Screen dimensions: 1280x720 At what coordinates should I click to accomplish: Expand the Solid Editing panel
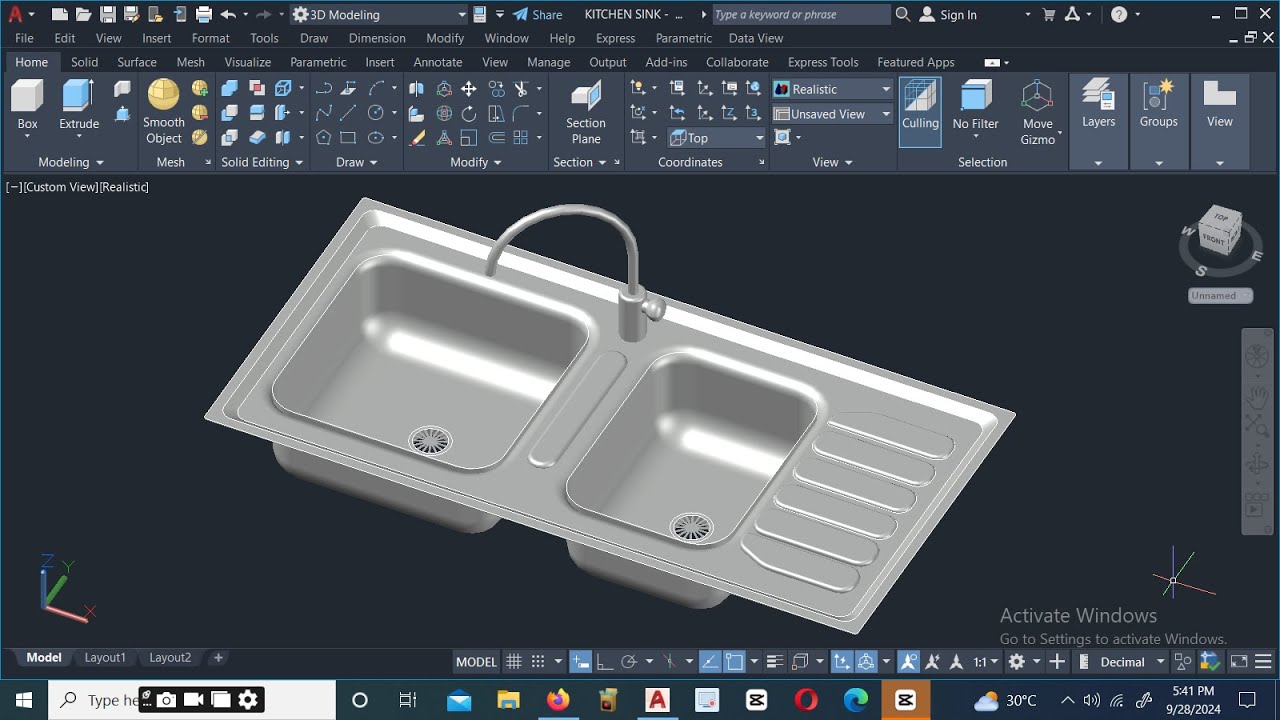pyautogui.click(x=262, y=162)
